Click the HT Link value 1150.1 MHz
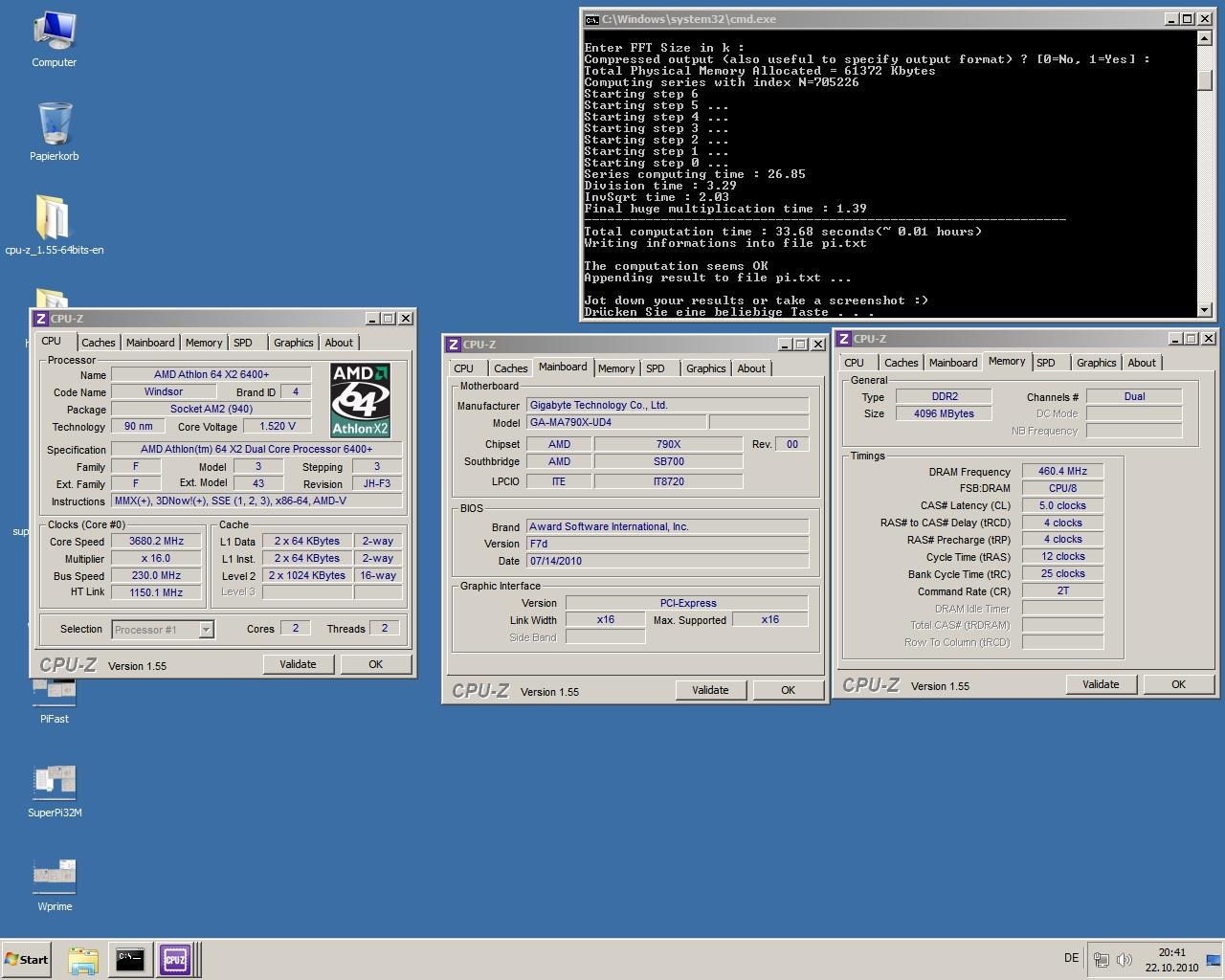This screenshot has height=980, width=1225. [156, 593]
